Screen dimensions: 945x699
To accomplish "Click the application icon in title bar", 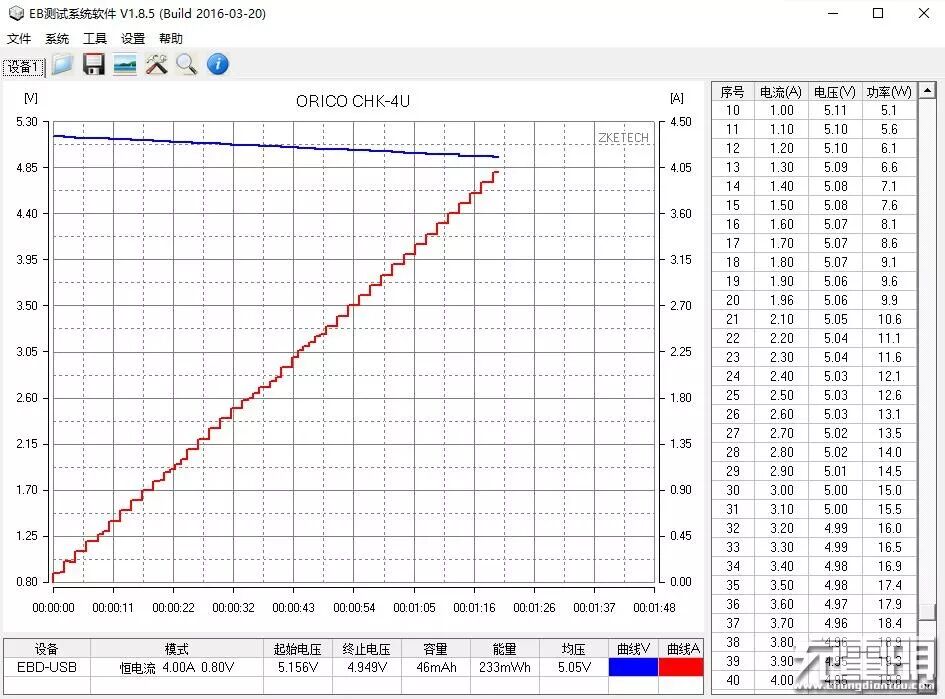I will [x=16, y=13].
